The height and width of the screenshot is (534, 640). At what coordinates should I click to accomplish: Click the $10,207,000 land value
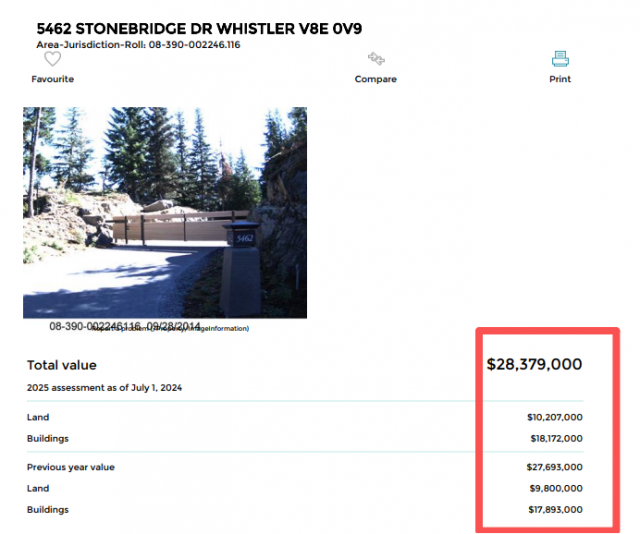pos(555,418)
